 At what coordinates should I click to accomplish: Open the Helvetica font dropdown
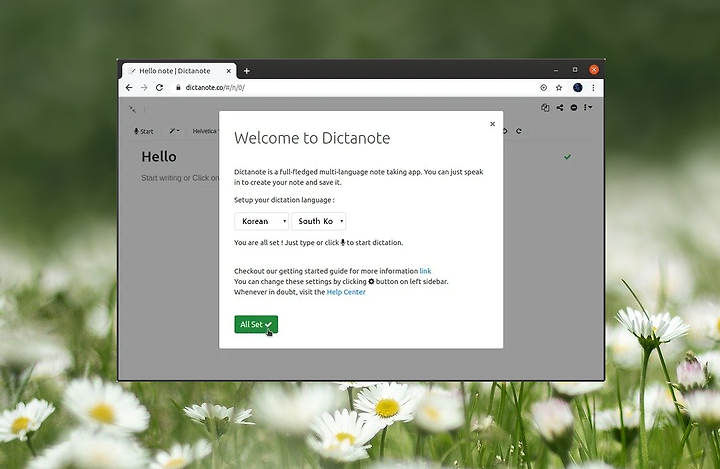205,131
